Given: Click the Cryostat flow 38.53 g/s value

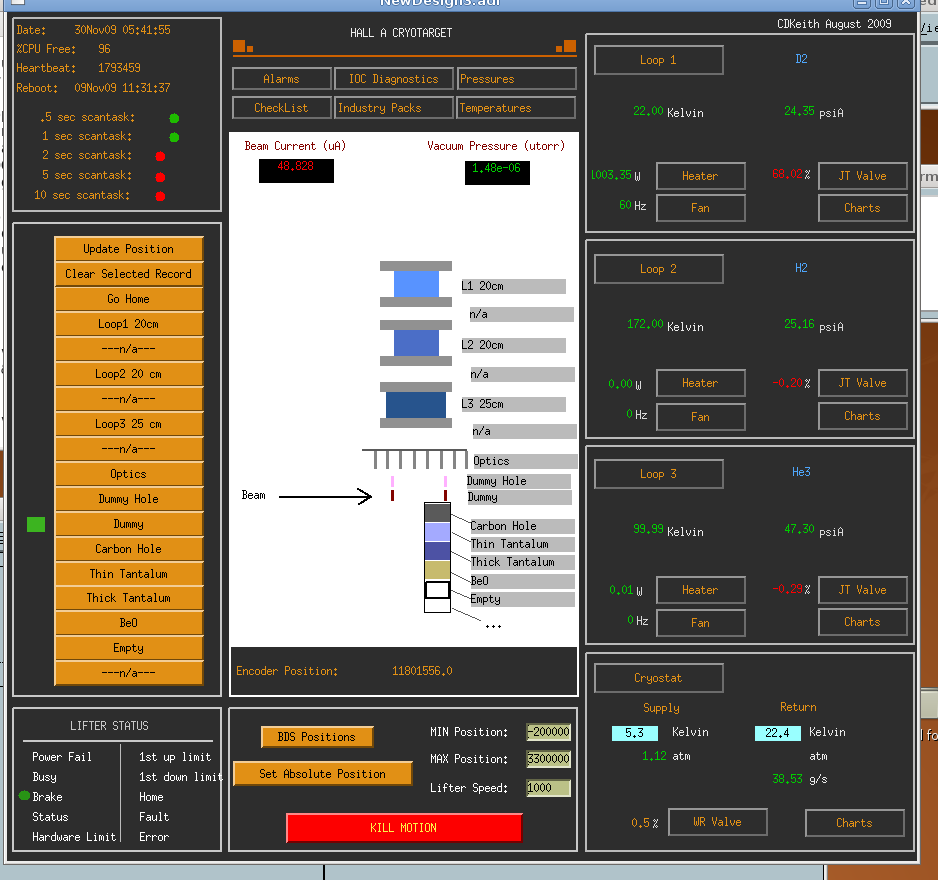Looking at the screenshot, I should [787, 779].
